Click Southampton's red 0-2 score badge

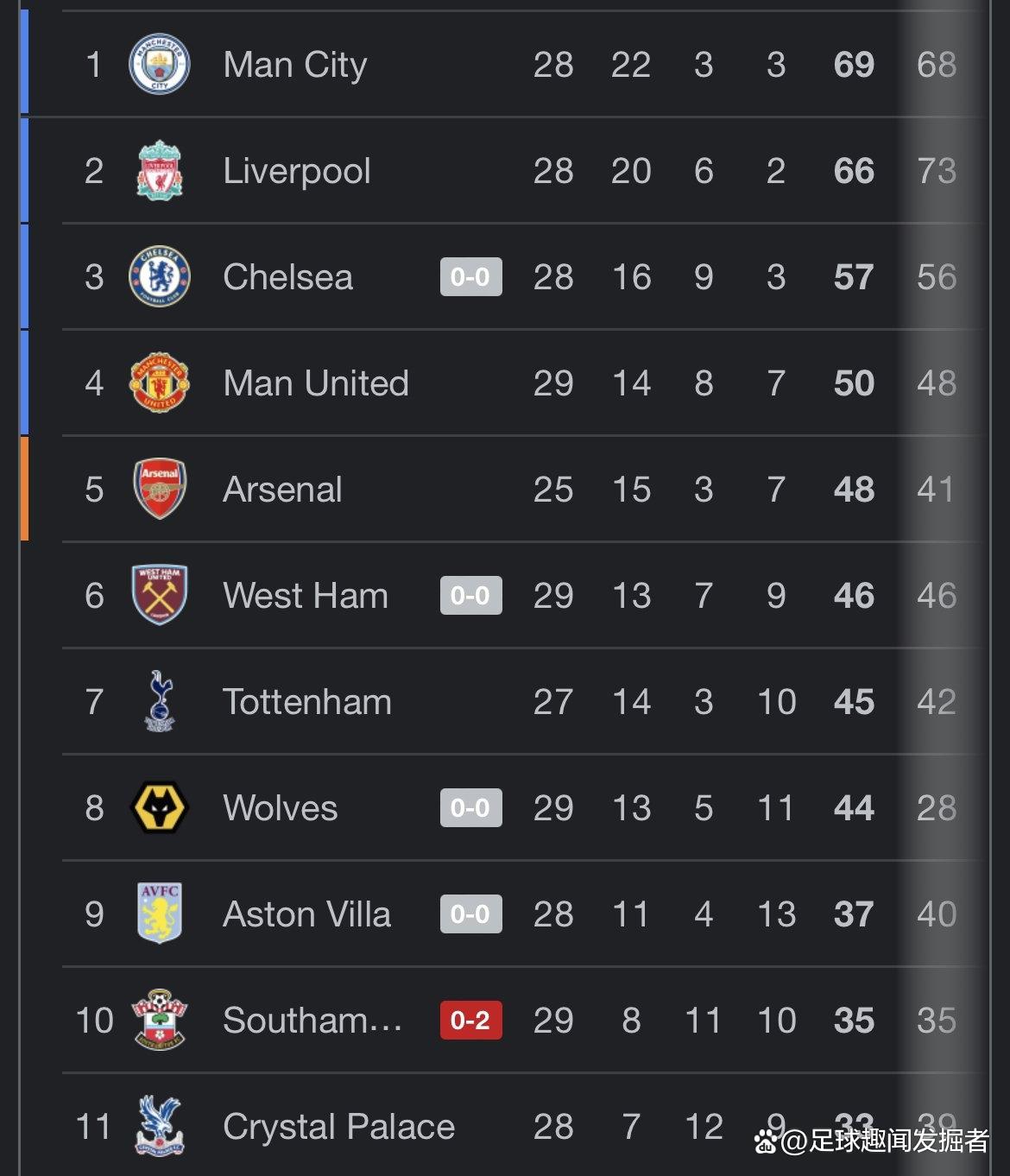point(470,1021)
